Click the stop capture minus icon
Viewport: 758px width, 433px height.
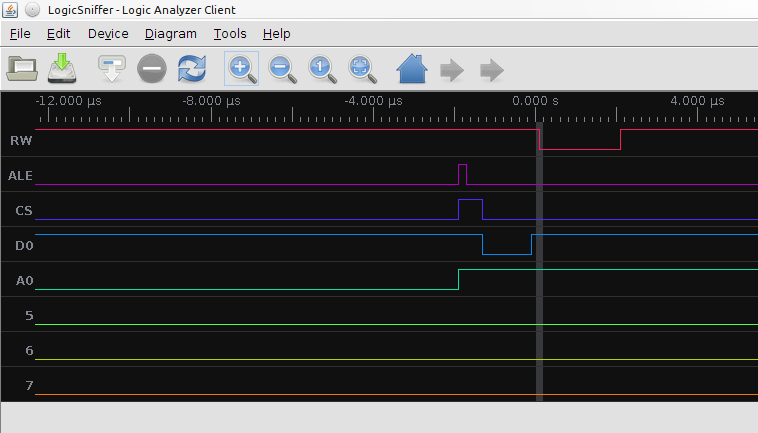tap(152, 69)
